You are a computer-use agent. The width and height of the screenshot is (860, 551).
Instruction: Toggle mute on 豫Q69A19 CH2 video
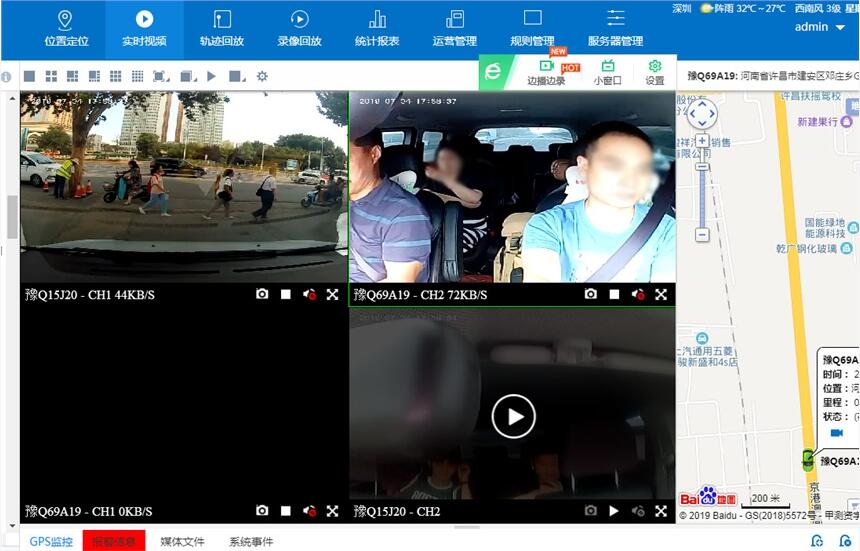tap(638, 295)
